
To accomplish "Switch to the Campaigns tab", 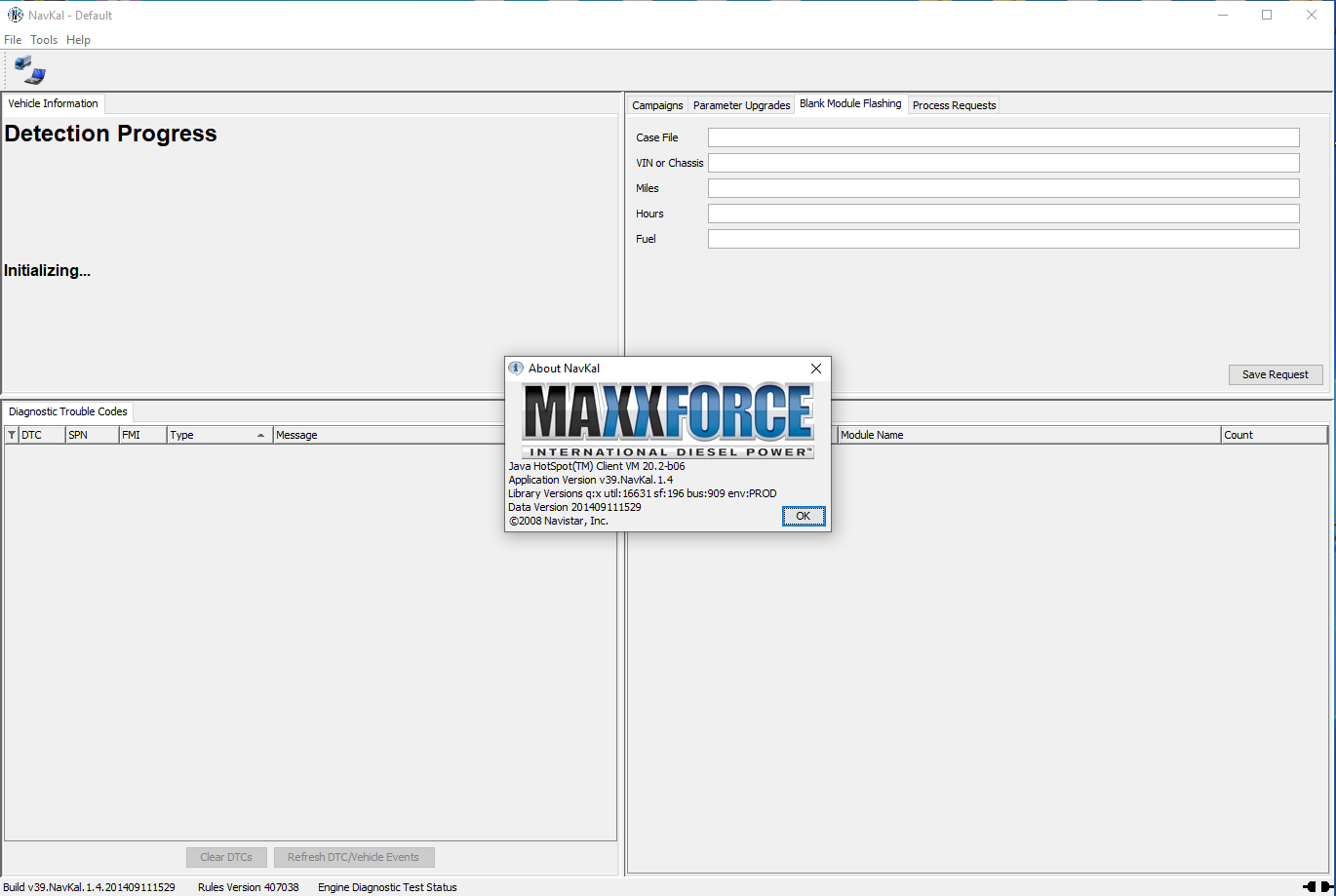I will click(x=657, y=105).
